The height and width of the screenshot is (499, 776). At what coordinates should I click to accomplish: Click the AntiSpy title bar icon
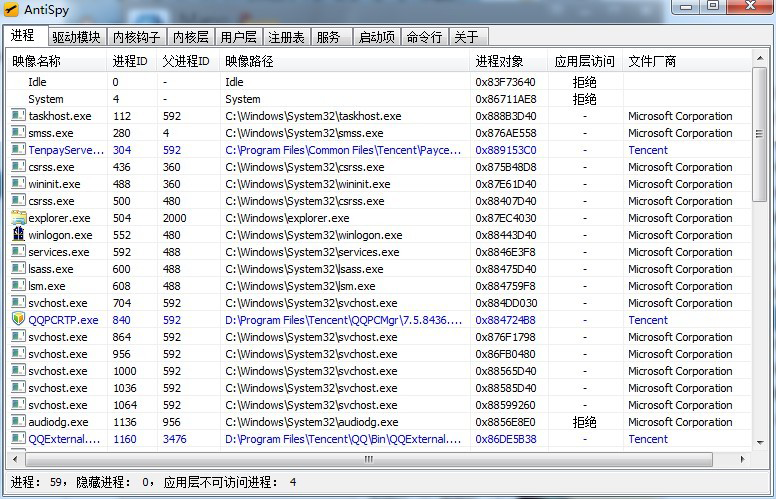pyautogui.click(x=12, y=10)
